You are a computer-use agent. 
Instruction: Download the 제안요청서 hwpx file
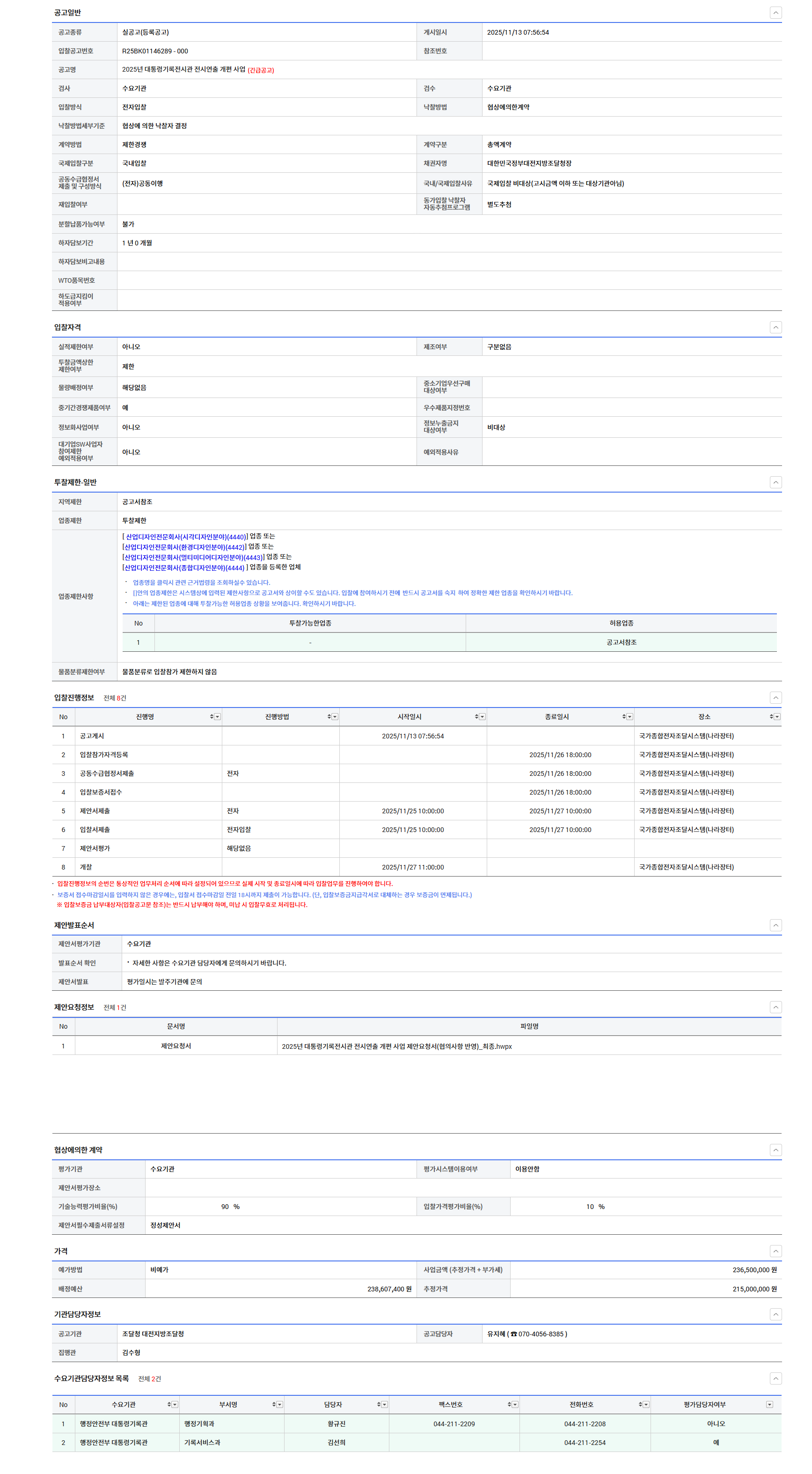(x=396, y=1047)
